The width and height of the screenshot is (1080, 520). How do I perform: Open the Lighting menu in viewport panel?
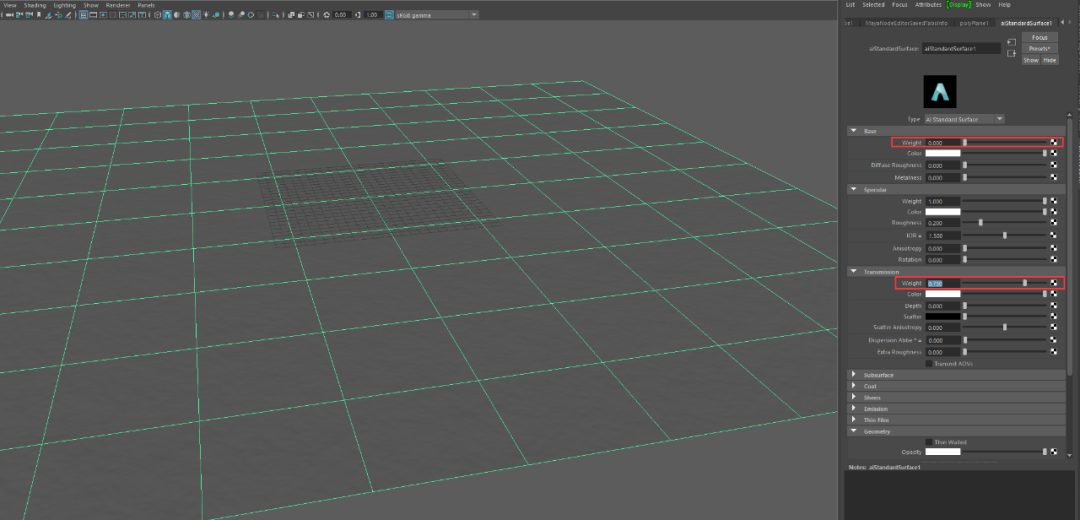[63, 4]
